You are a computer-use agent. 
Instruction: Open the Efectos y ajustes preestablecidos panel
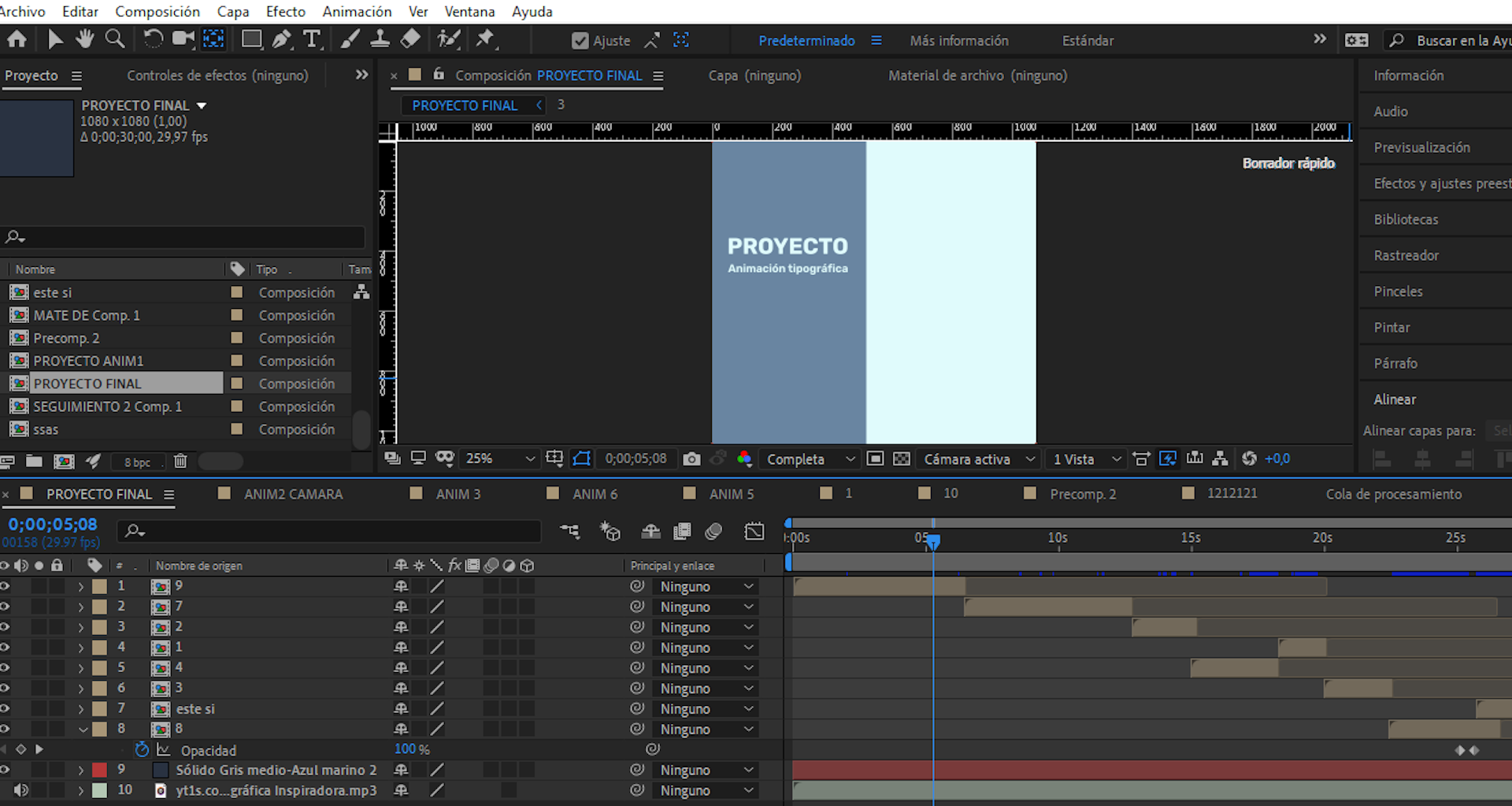pos(1441,184)
